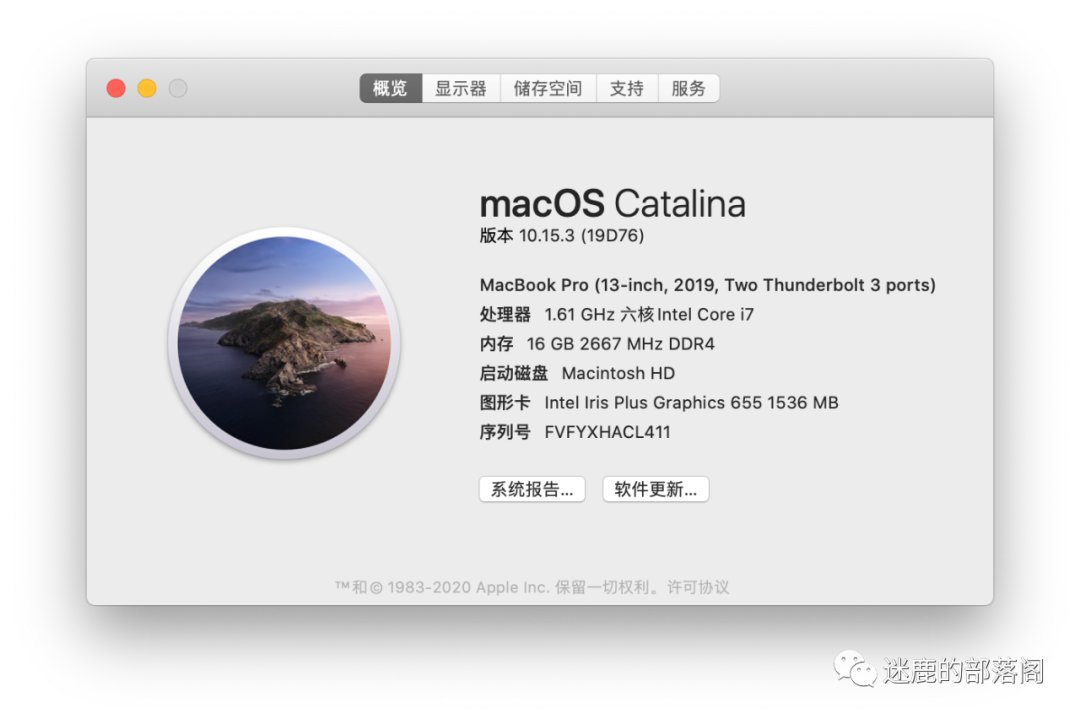Open the 显示器 tab
This screenshot has width=1080, height=719.
pyautogui.click(x=461, y=88)
